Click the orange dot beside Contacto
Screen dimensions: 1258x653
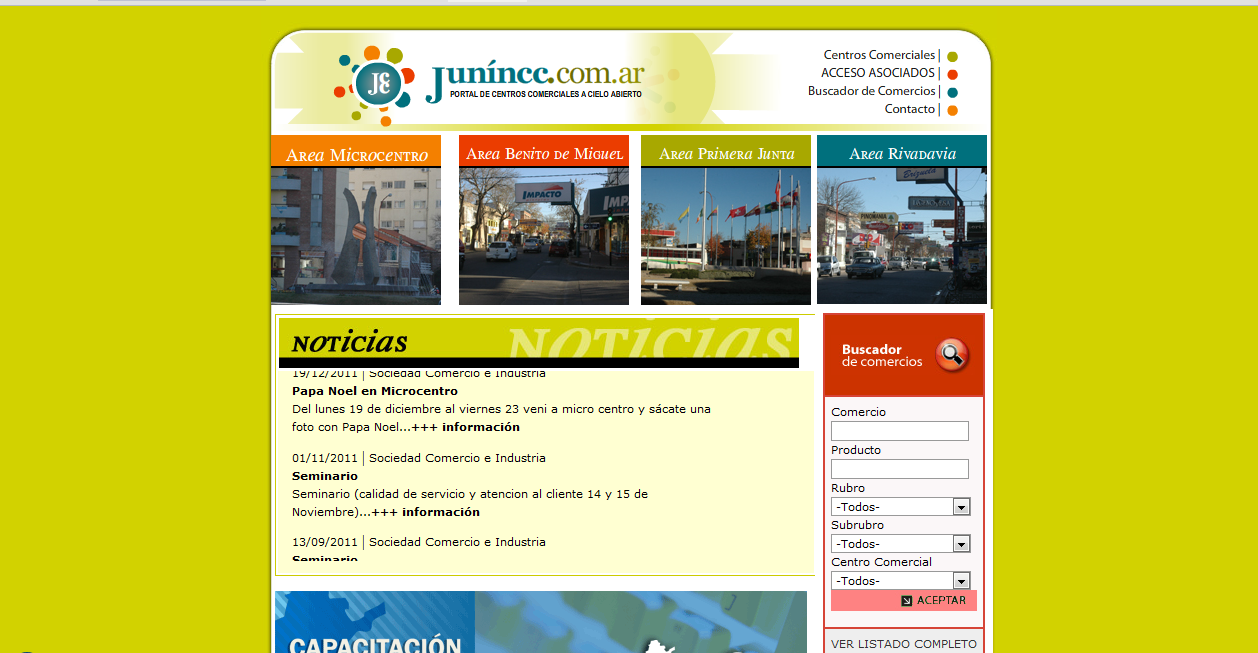pyautogui.click(x=952, y=111)
